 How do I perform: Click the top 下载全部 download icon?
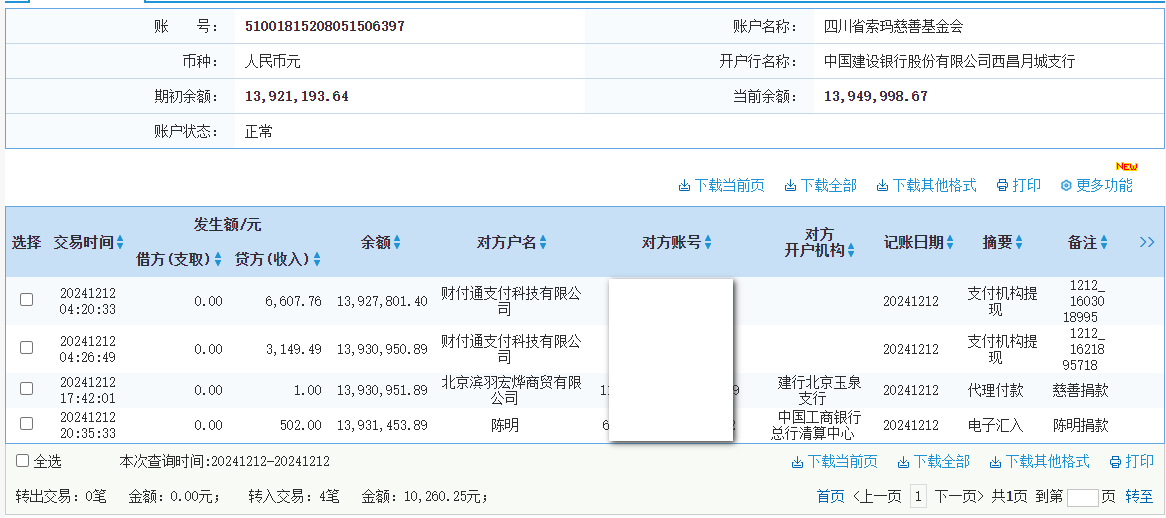click(x=791, y=186)
